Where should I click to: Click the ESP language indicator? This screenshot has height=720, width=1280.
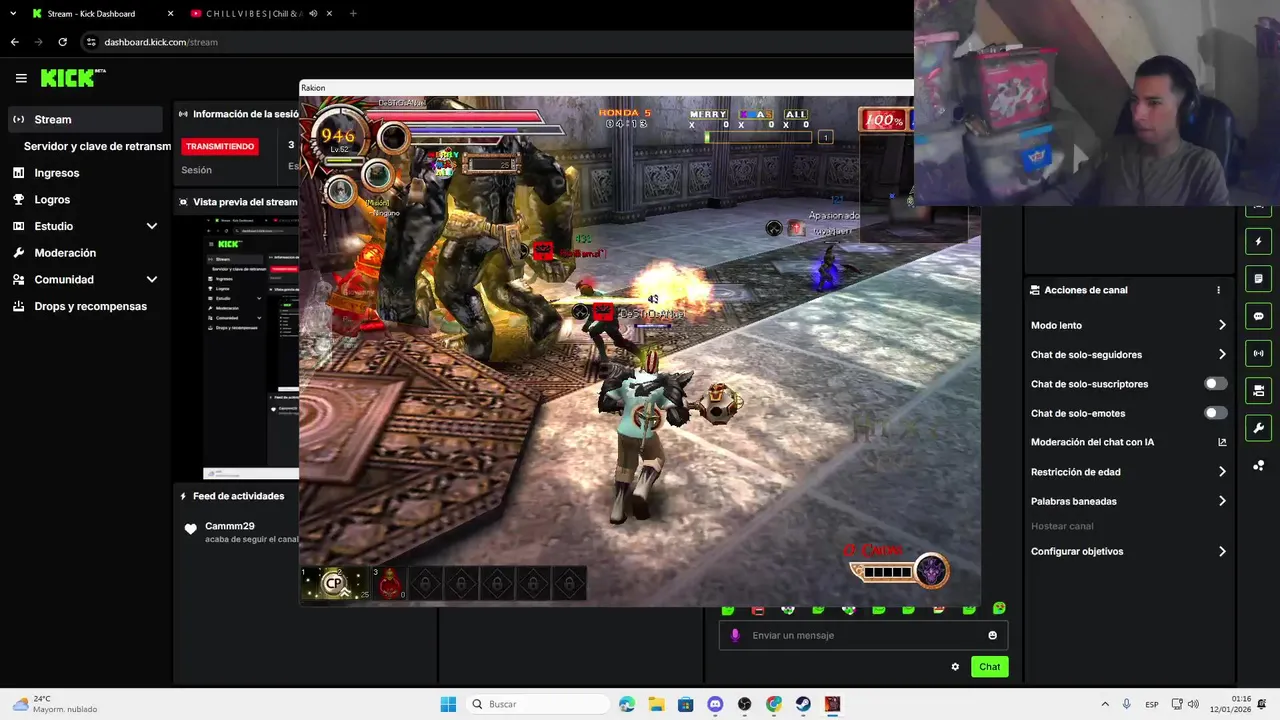coord(1152,704)
